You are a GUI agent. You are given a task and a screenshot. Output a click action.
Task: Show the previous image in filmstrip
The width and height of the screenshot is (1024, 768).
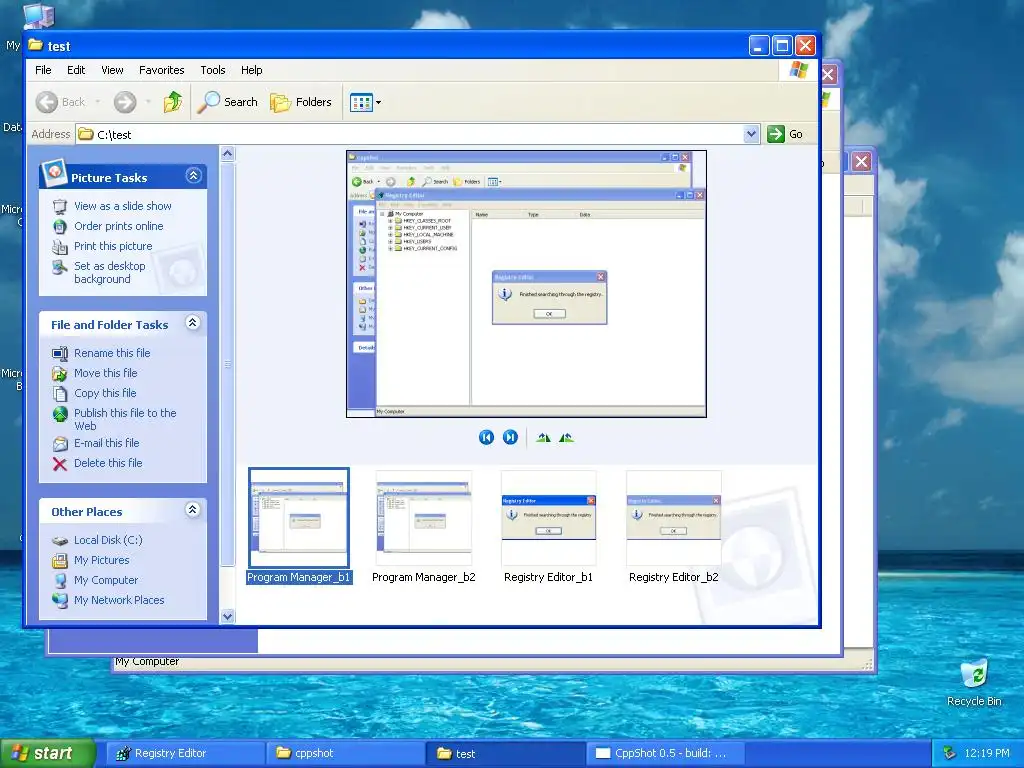(486, 438)
